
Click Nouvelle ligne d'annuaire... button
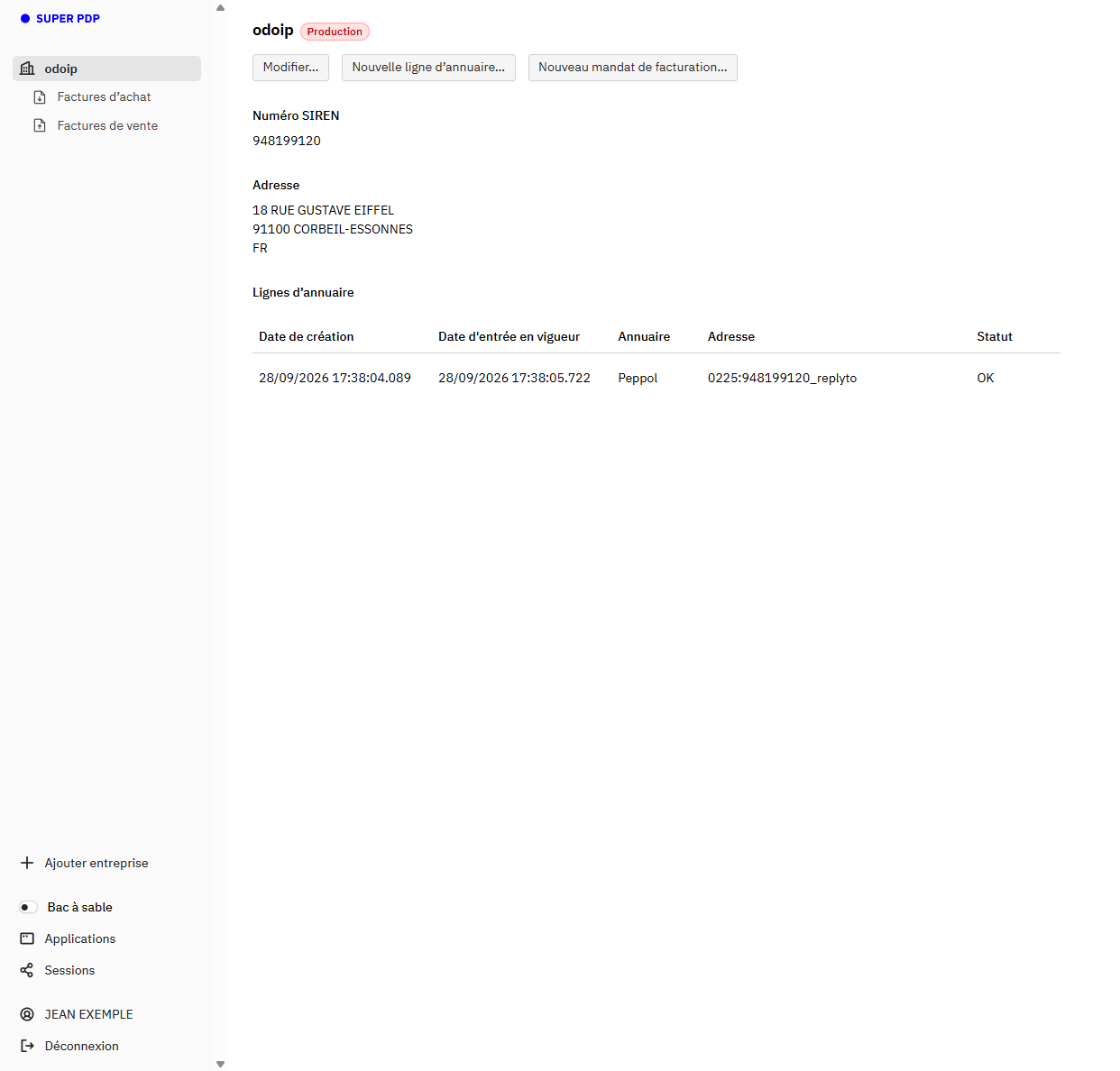tap(429, 68)
